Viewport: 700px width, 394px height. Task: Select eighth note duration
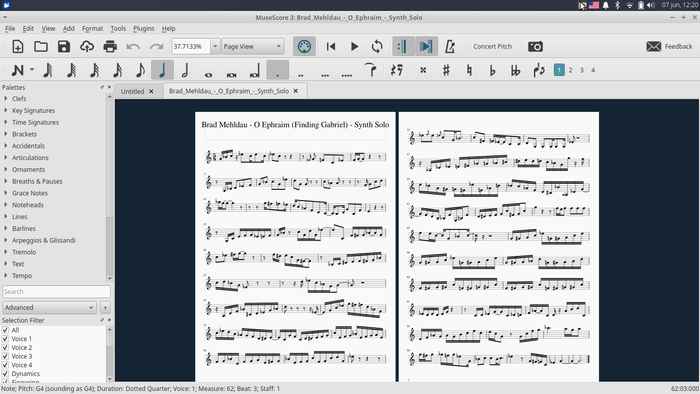point(140,71)
